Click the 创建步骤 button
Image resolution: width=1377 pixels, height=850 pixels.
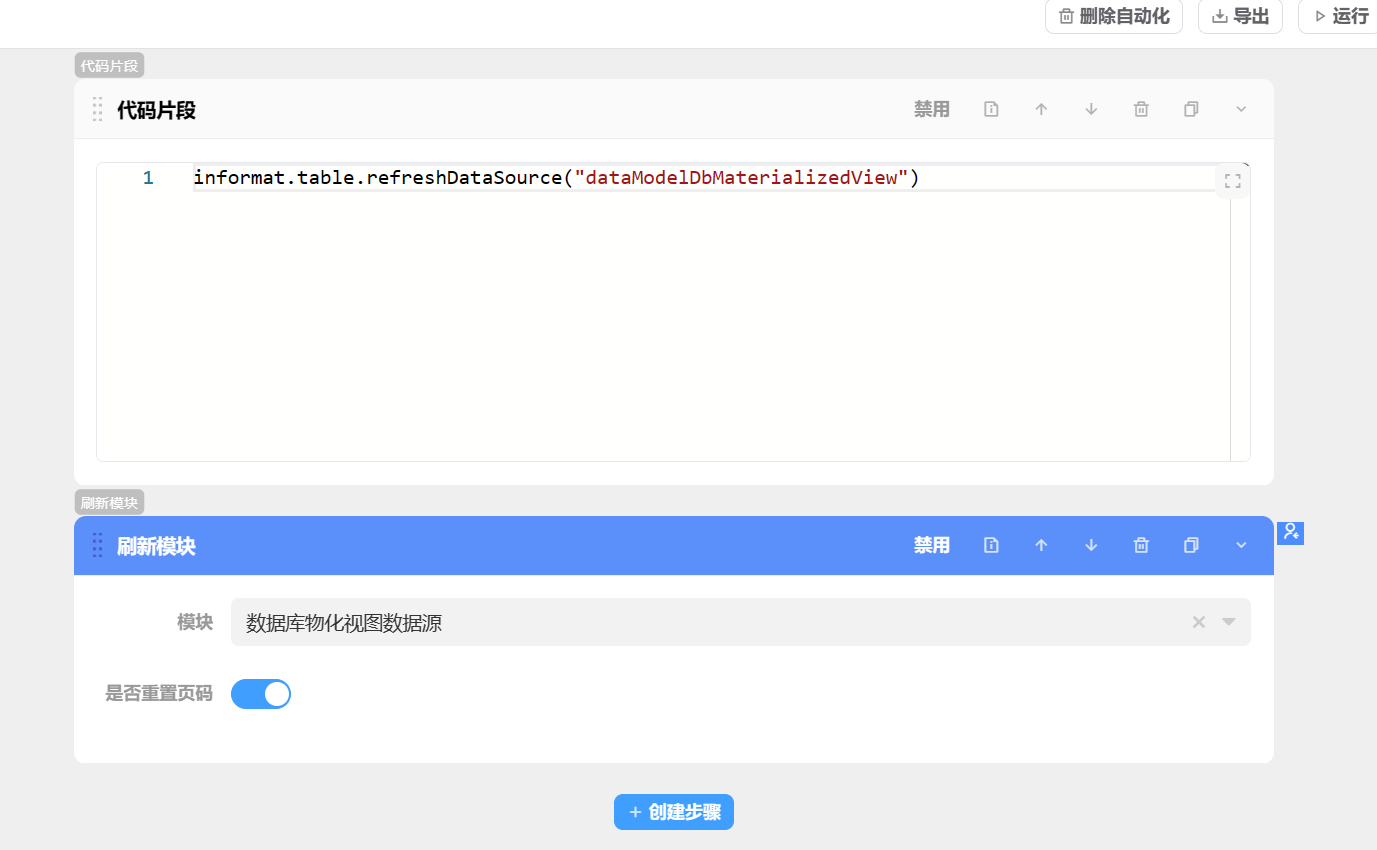(x=674, y=812)
